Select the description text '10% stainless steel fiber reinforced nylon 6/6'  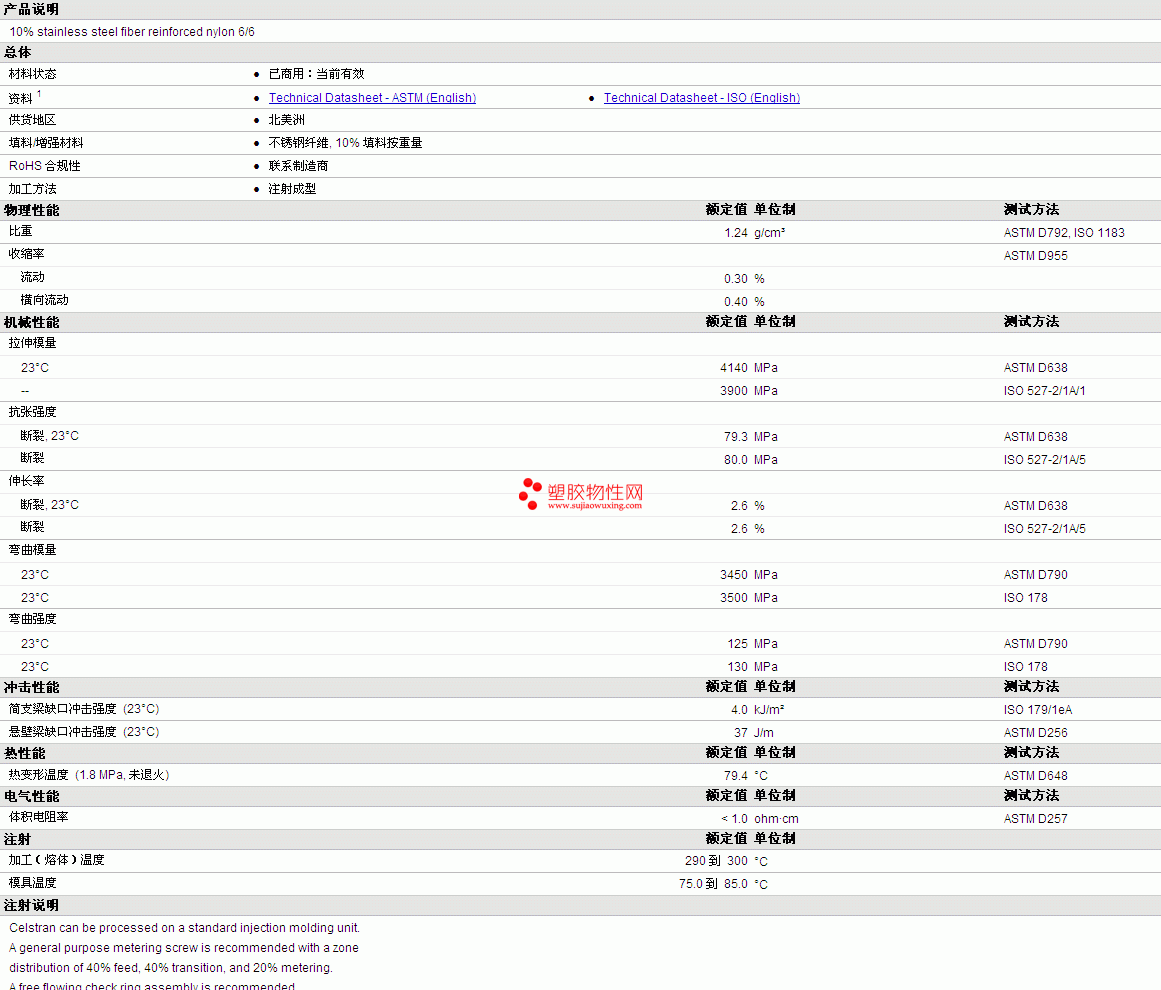point(132,32)
